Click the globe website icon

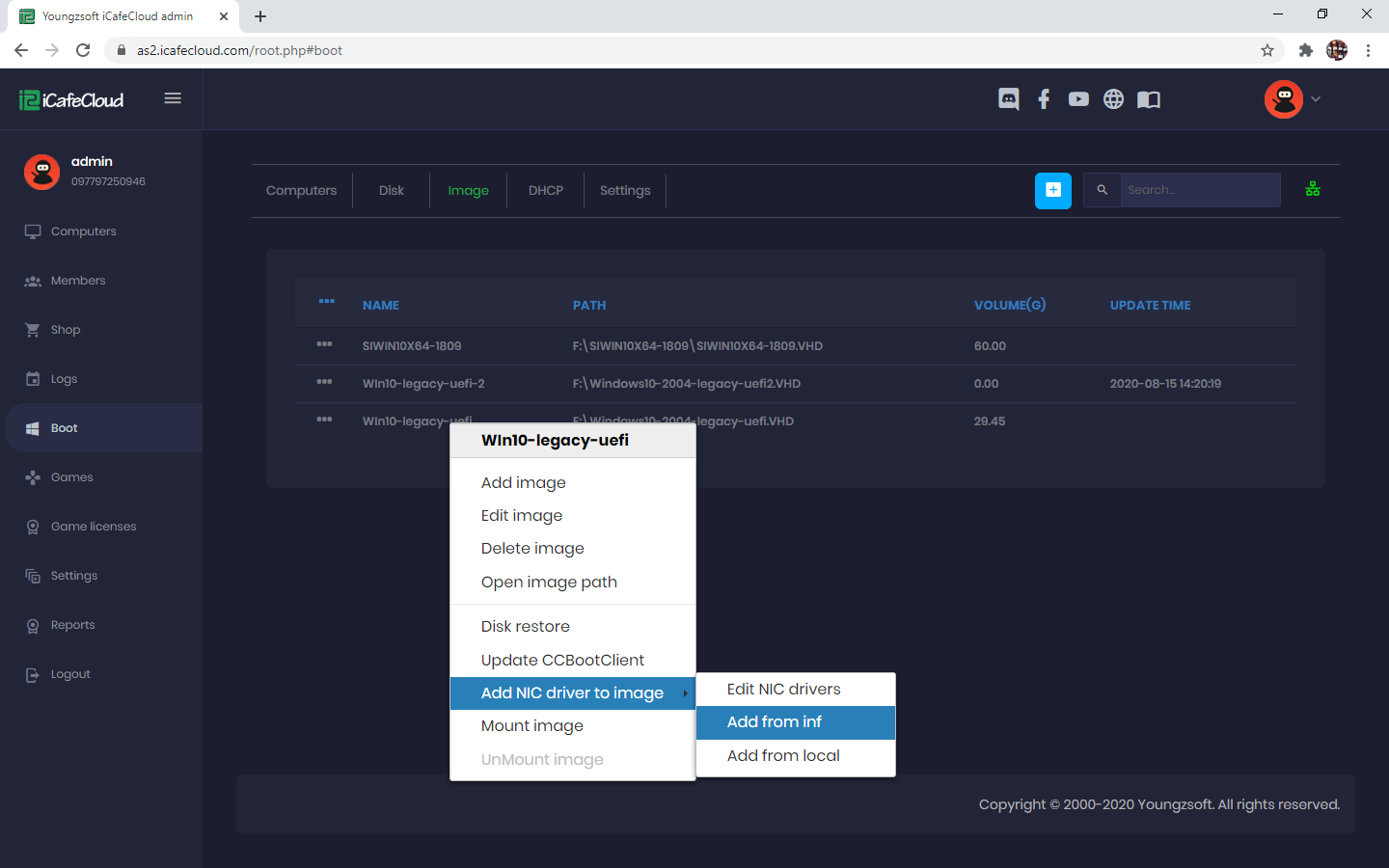pos(1113,99)
